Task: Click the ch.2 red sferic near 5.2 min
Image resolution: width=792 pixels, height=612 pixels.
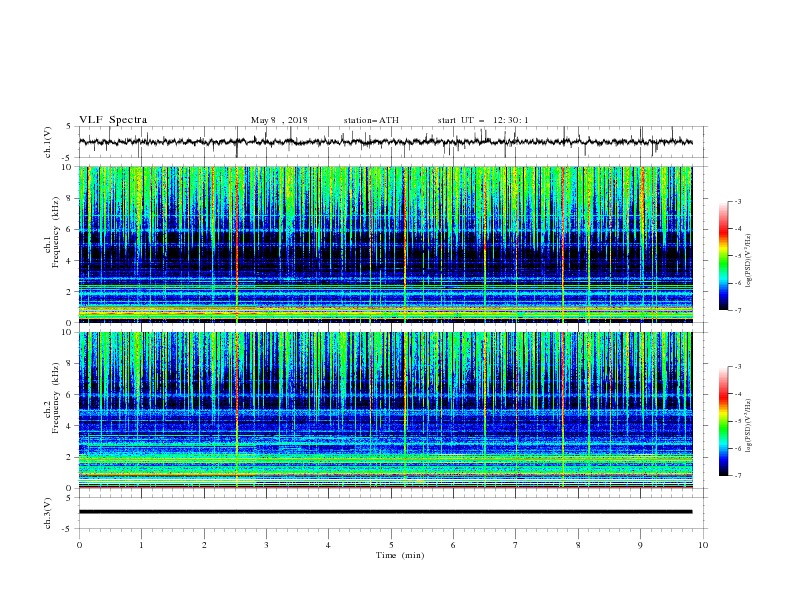Action: click(405, 409)
